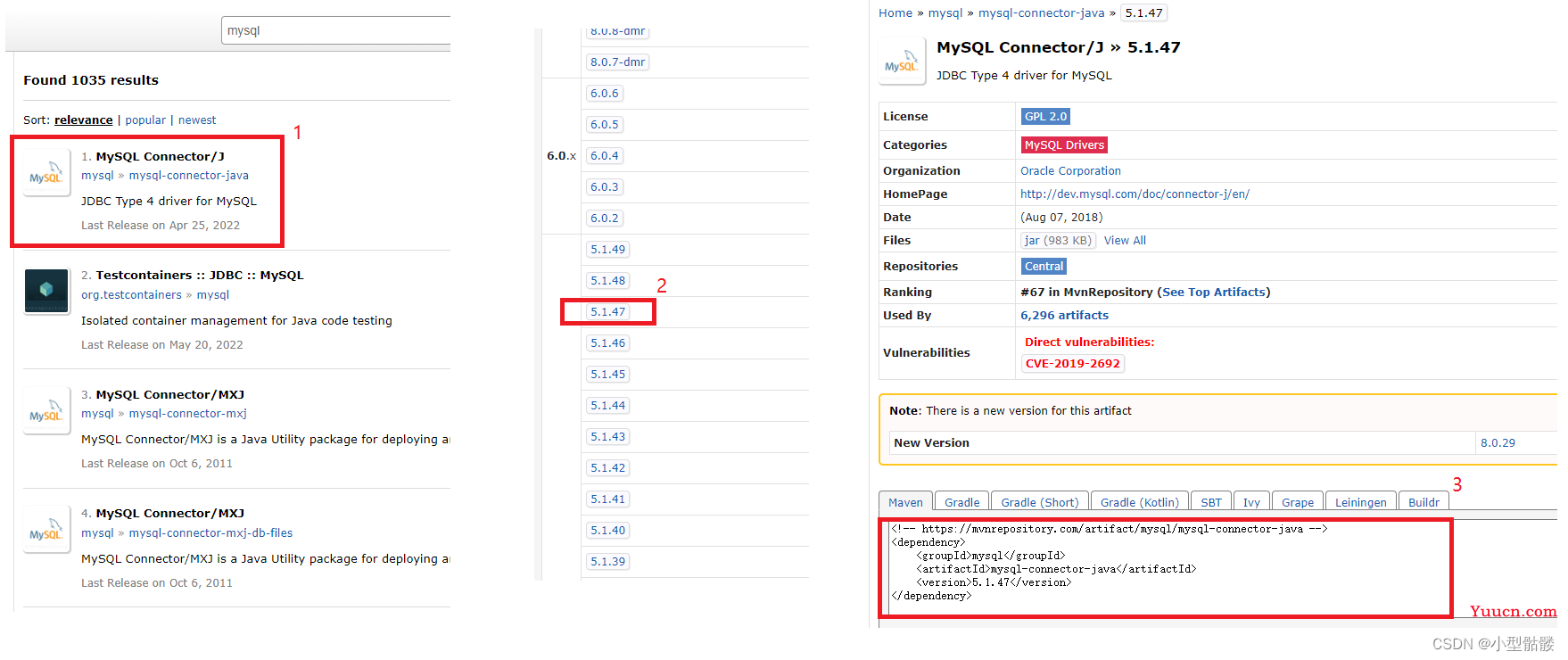Download the jar (983 KB) file

point(1058,241)
